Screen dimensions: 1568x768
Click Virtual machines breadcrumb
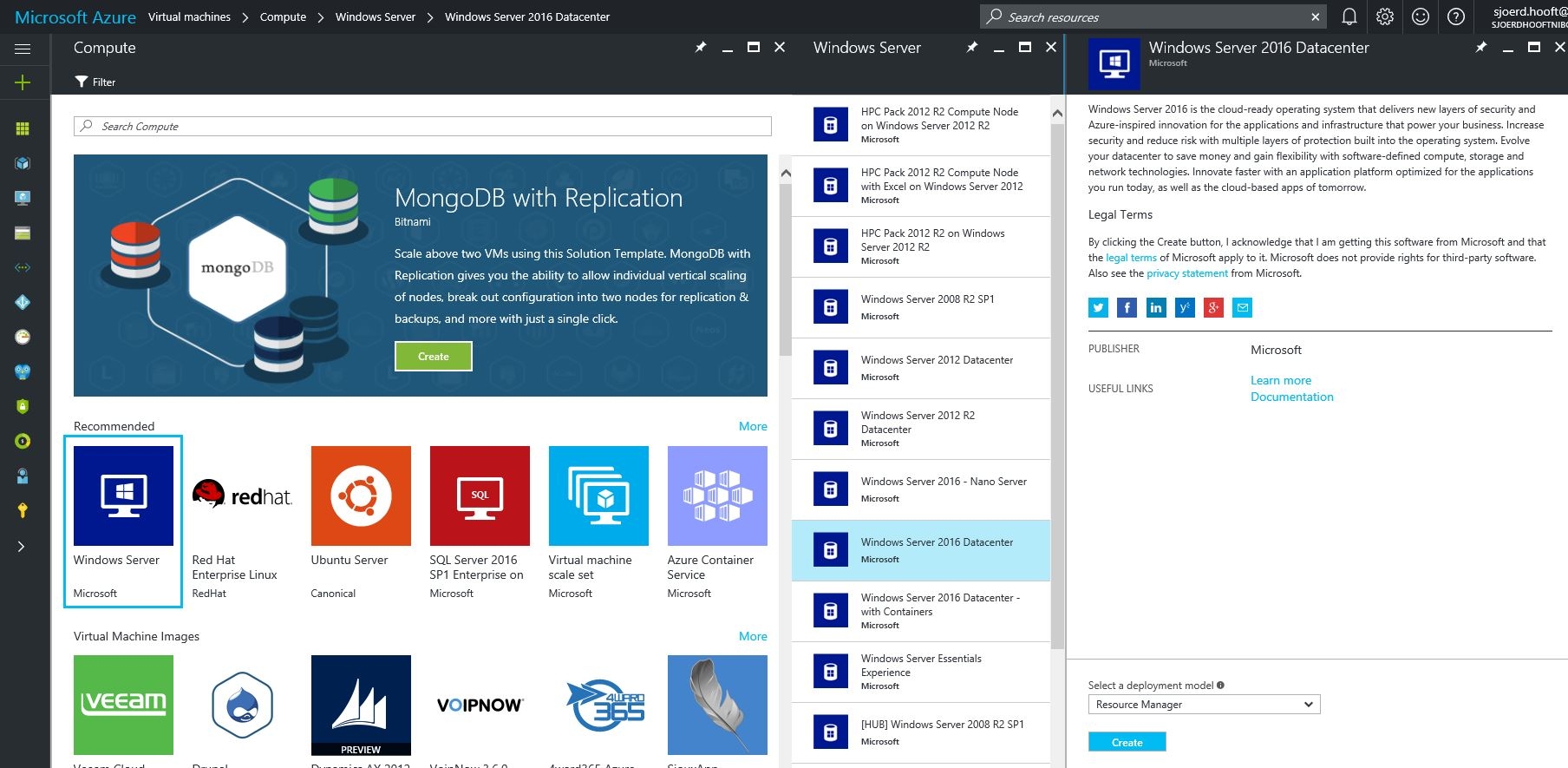point(189,16)
